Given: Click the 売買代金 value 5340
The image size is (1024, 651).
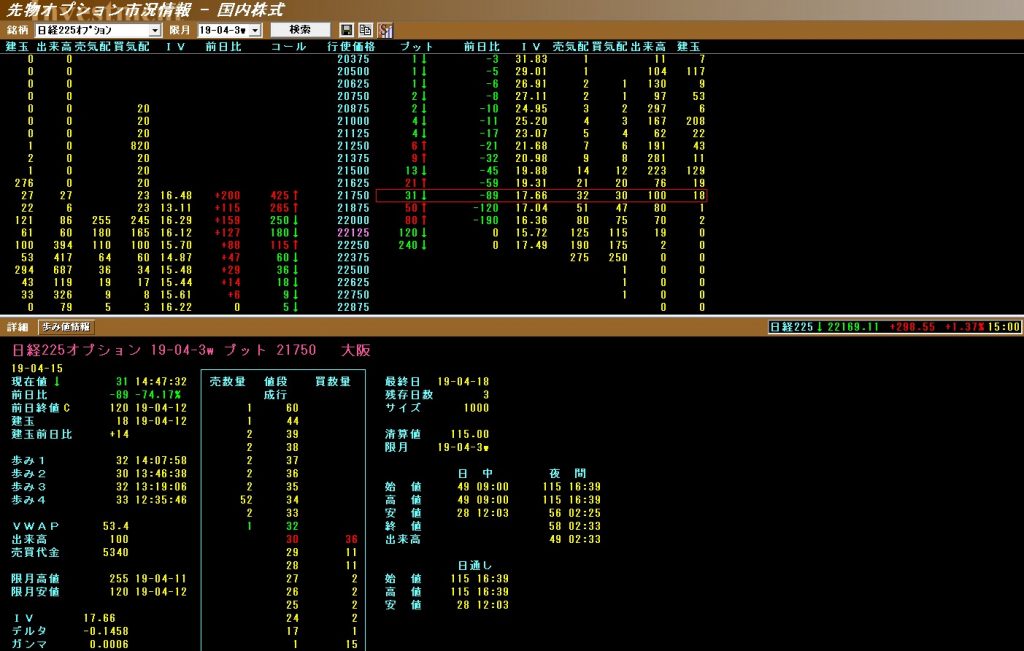Looking at the screenshot, I should [116, 552].
